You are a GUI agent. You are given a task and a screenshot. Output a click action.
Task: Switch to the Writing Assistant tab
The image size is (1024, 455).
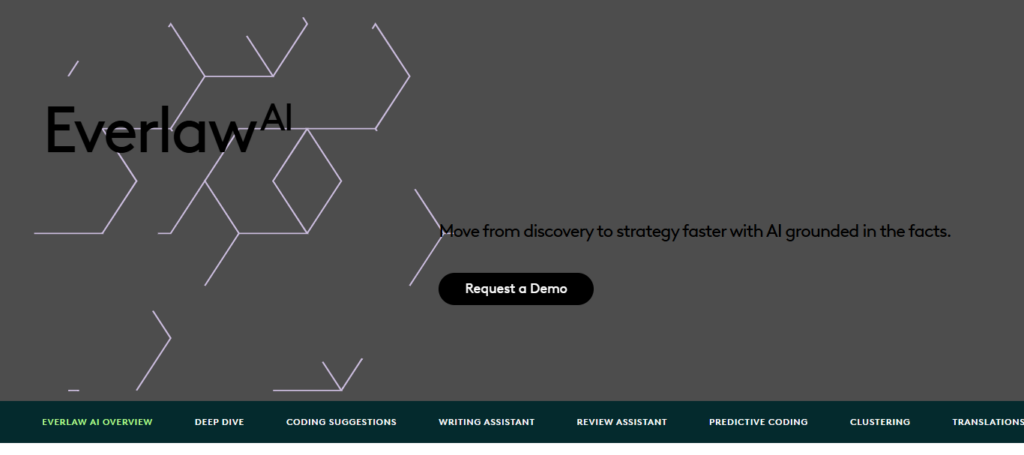coord(487,422)
